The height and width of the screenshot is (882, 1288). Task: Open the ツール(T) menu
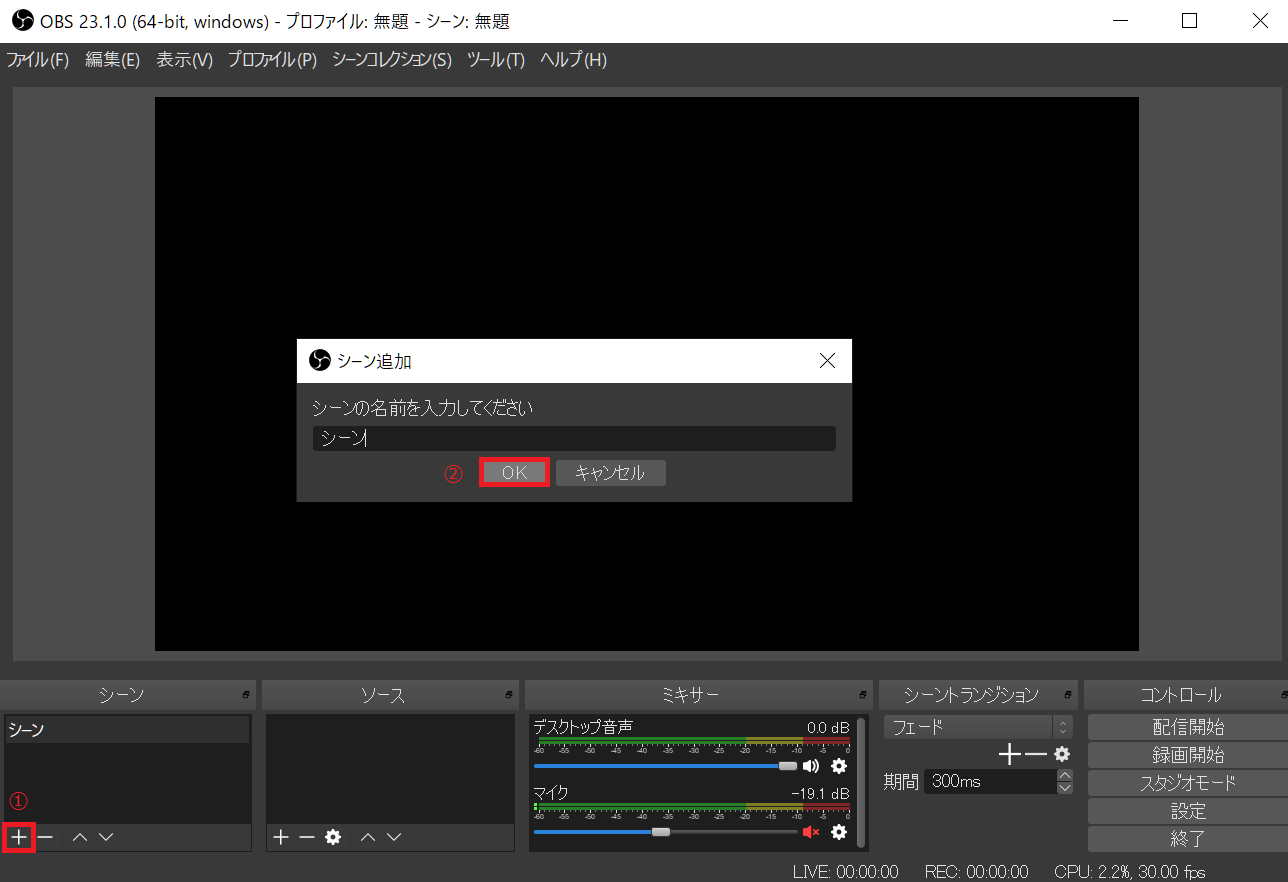(x=496, y=60)
